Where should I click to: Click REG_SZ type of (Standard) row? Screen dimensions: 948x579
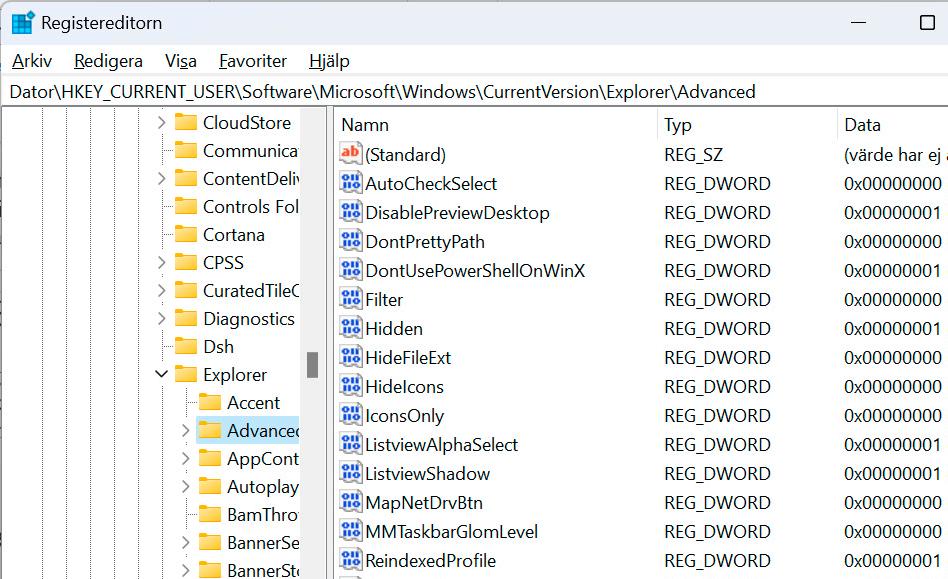[693, 155]
